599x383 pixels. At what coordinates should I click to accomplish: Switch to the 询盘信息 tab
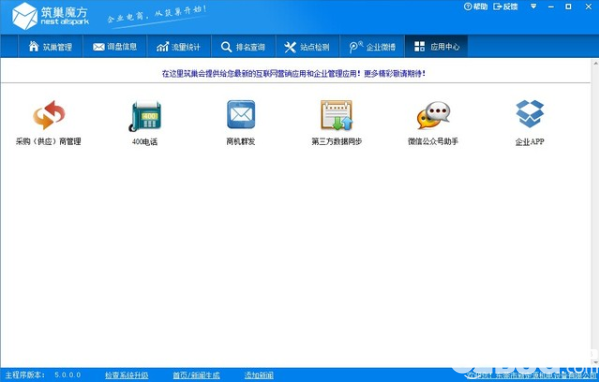[115, 47]
